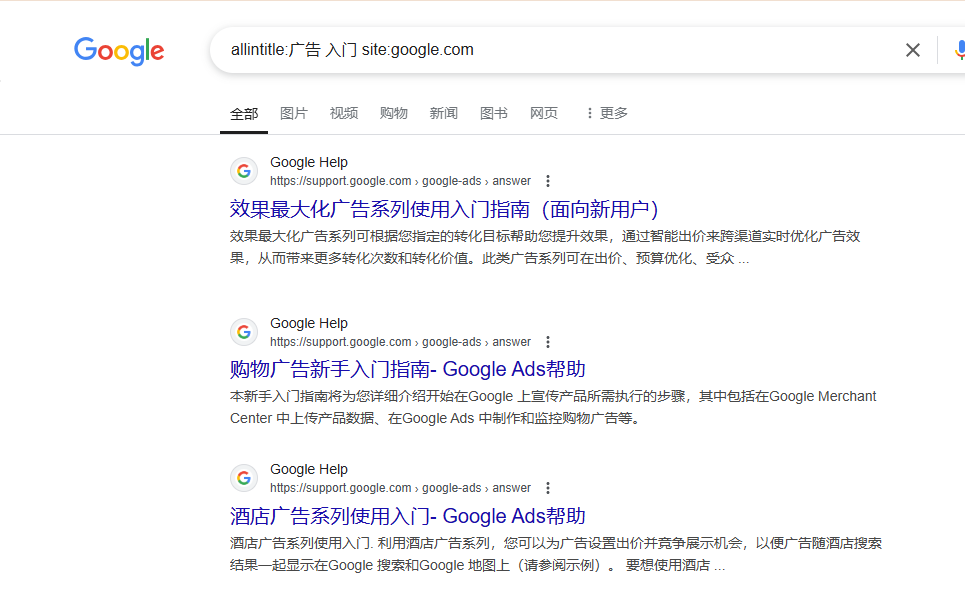Switch to the 图片 tab

pyautogui.click(x=294, y=113)
